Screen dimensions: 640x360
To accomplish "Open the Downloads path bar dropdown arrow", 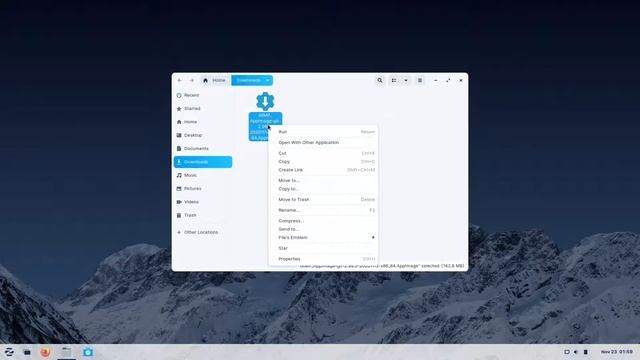I will pos(268,80).
